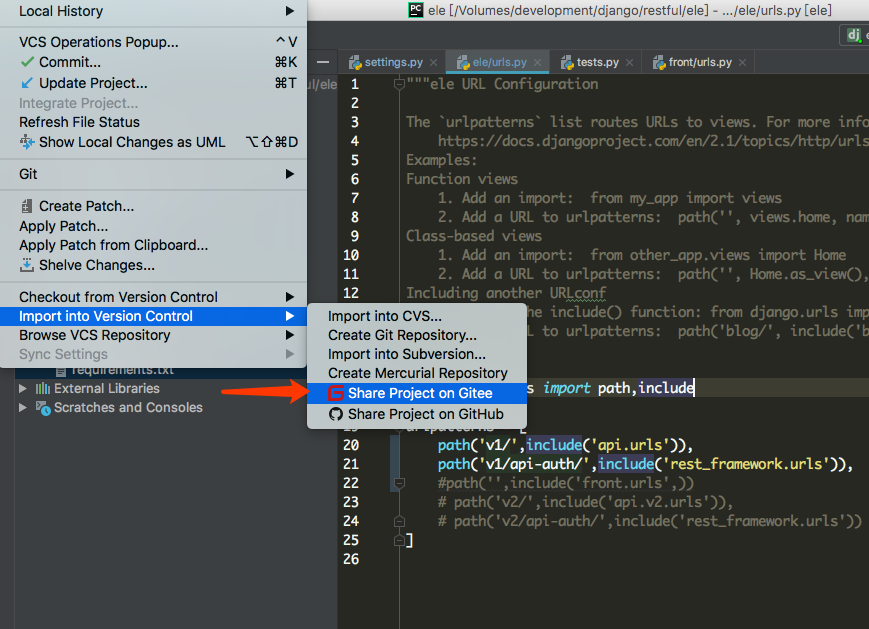Select Import into Version Control menu item

[154, 316]
